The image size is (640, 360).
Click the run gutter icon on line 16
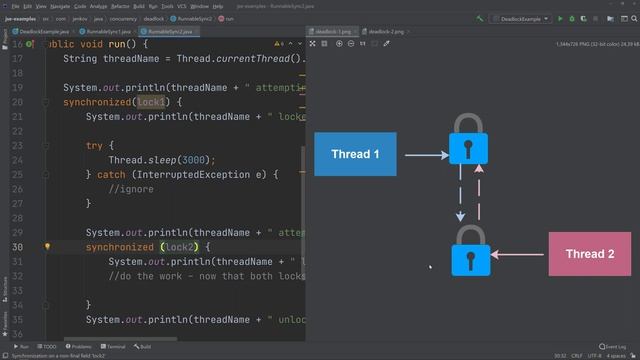(30, 44)
